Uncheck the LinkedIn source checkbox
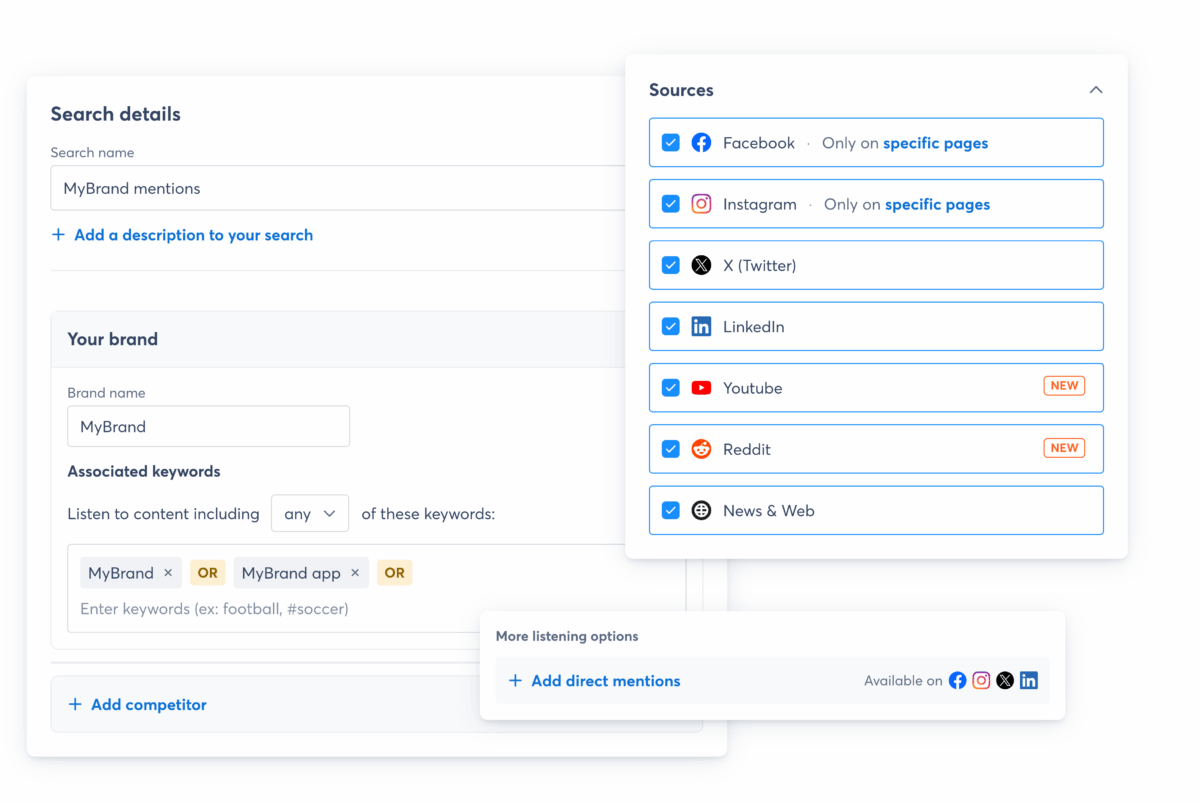The width and height of the screenshot is (1200, 802). pos(671,327)
